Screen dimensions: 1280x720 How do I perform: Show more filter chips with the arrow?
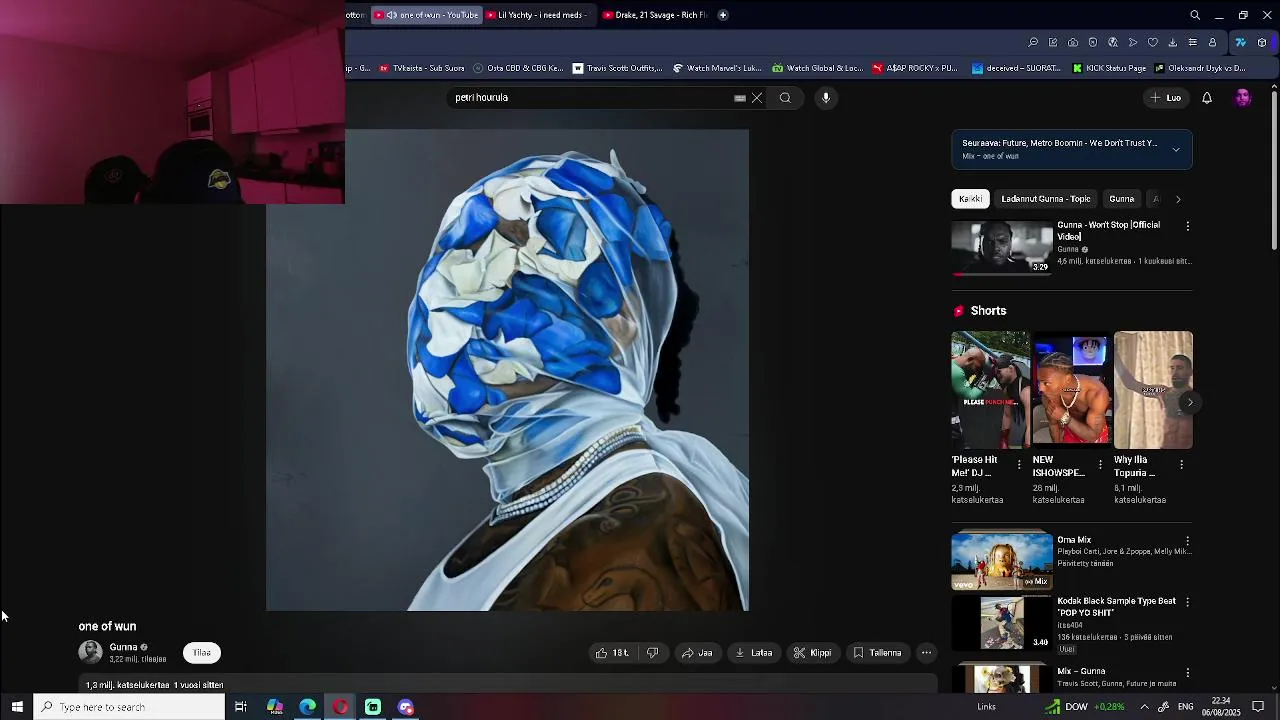[x=1178, y=199]
